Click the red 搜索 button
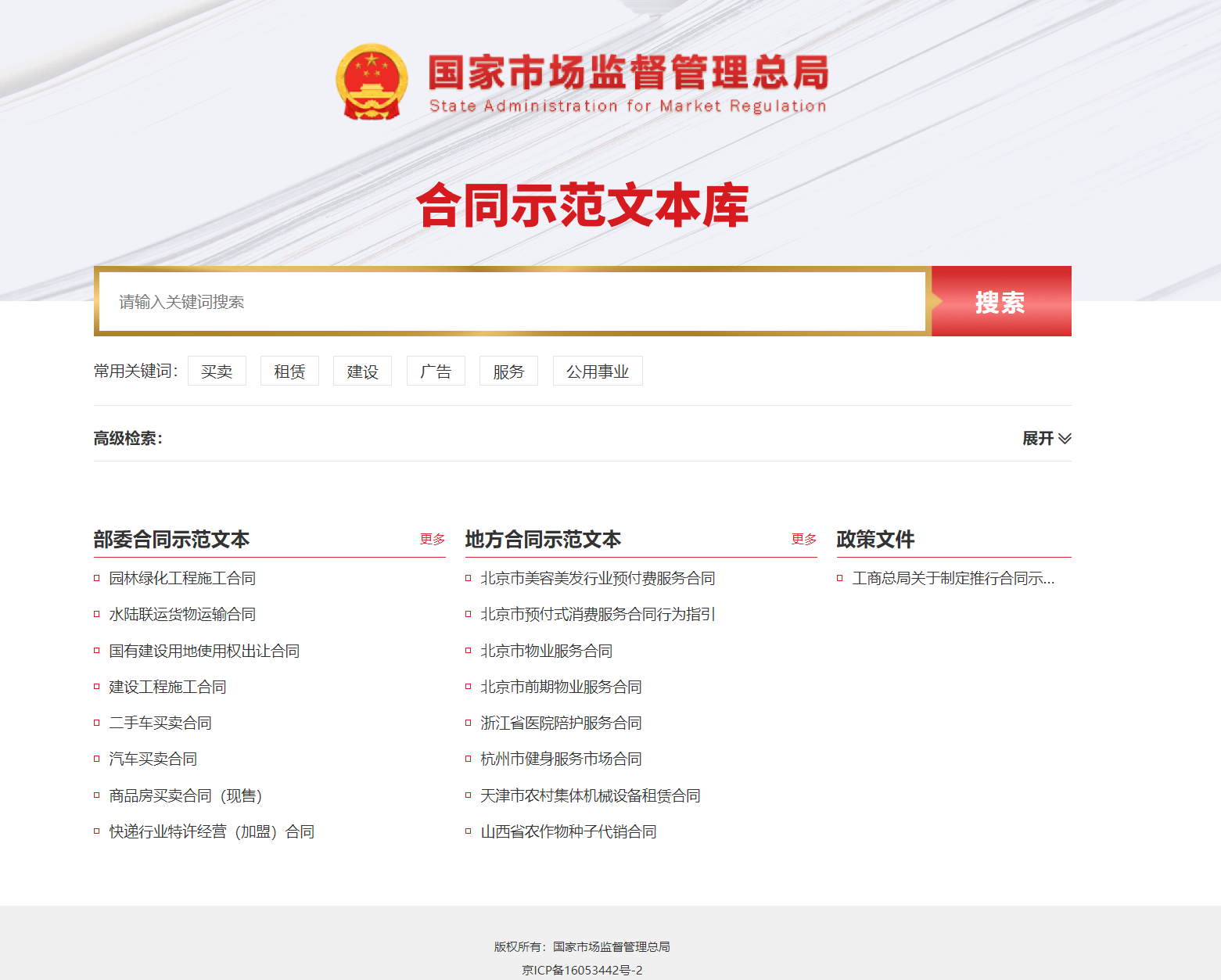Screen dimensions: 1221x980 pos(1001,301)
